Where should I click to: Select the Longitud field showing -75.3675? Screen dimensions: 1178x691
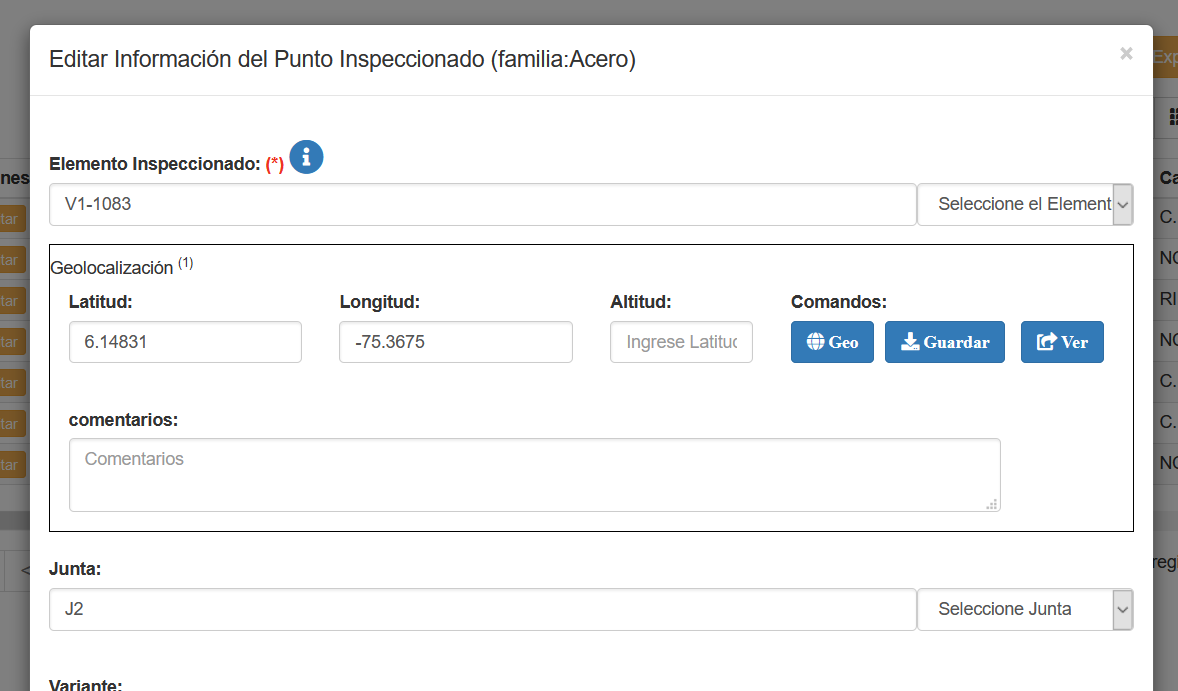[x=455, y=342]
